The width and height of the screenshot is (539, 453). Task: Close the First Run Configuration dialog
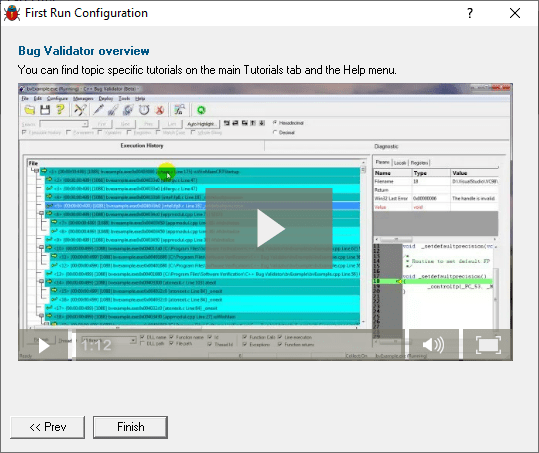pyautogui.click(x=515, y=13)
